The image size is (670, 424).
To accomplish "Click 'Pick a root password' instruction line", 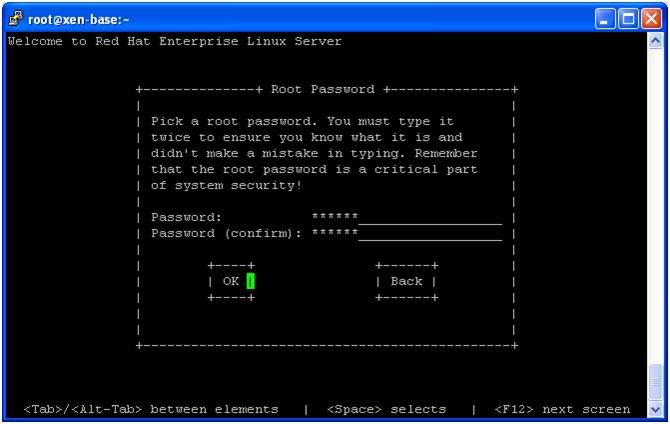I will (x=302, y=121).
